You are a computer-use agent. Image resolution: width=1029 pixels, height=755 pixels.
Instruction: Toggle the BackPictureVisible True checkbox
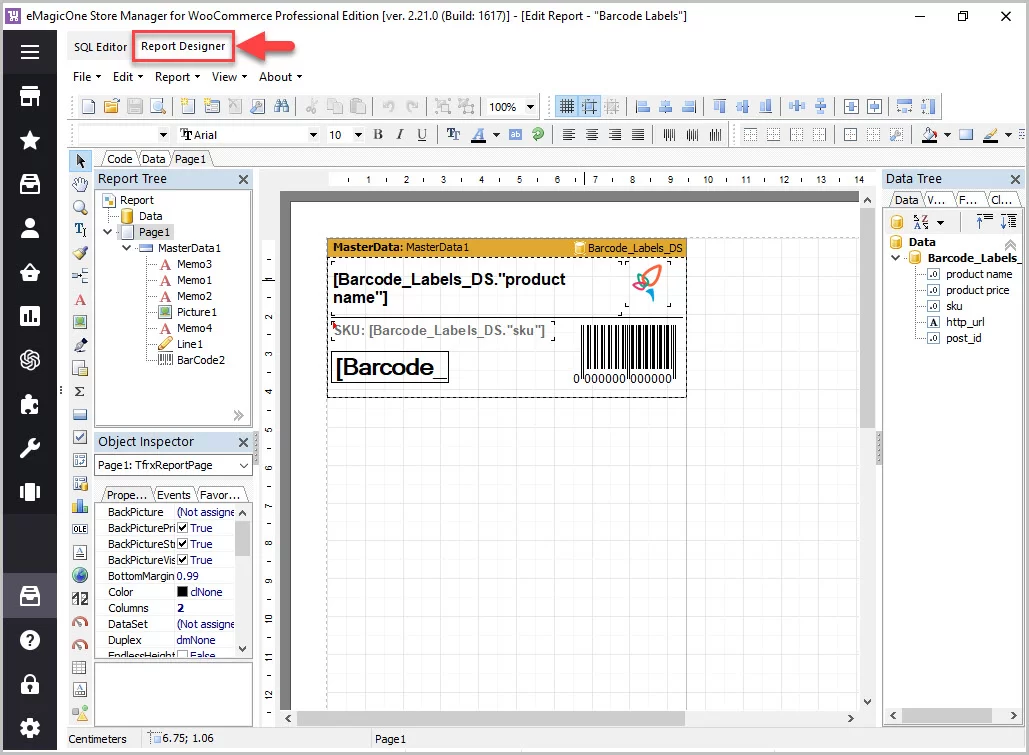(x=183, y=560)
